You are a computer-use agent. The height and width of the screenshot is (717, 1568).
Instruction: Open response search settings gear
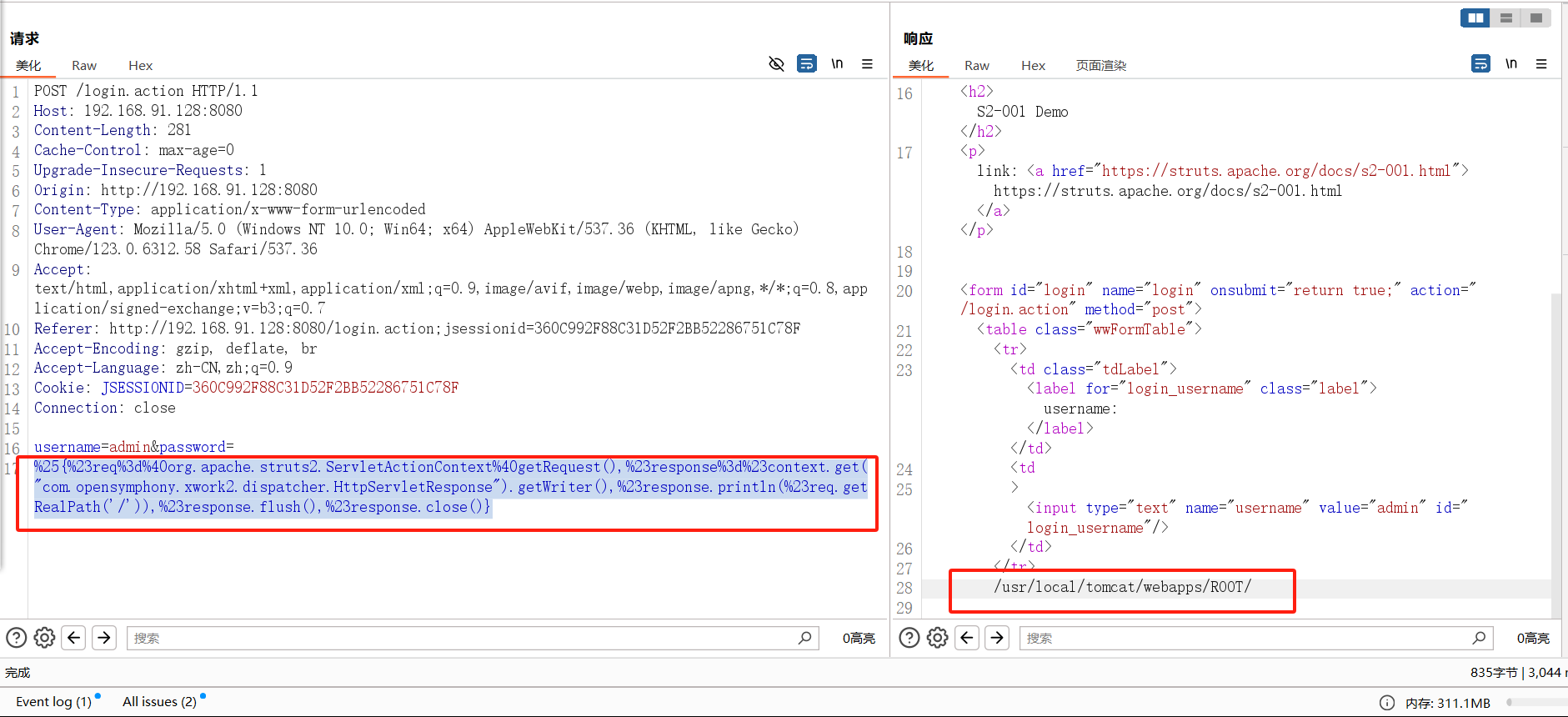pos(938,638)
